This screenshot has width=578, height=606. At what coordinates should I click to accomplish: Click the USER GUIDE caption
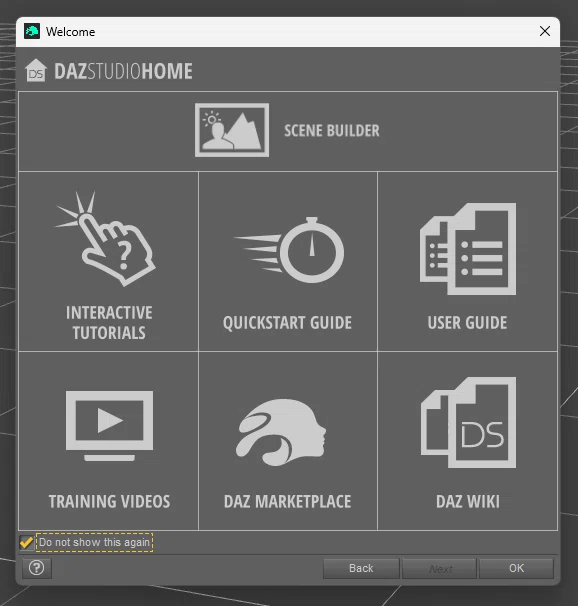coord(467,323)
